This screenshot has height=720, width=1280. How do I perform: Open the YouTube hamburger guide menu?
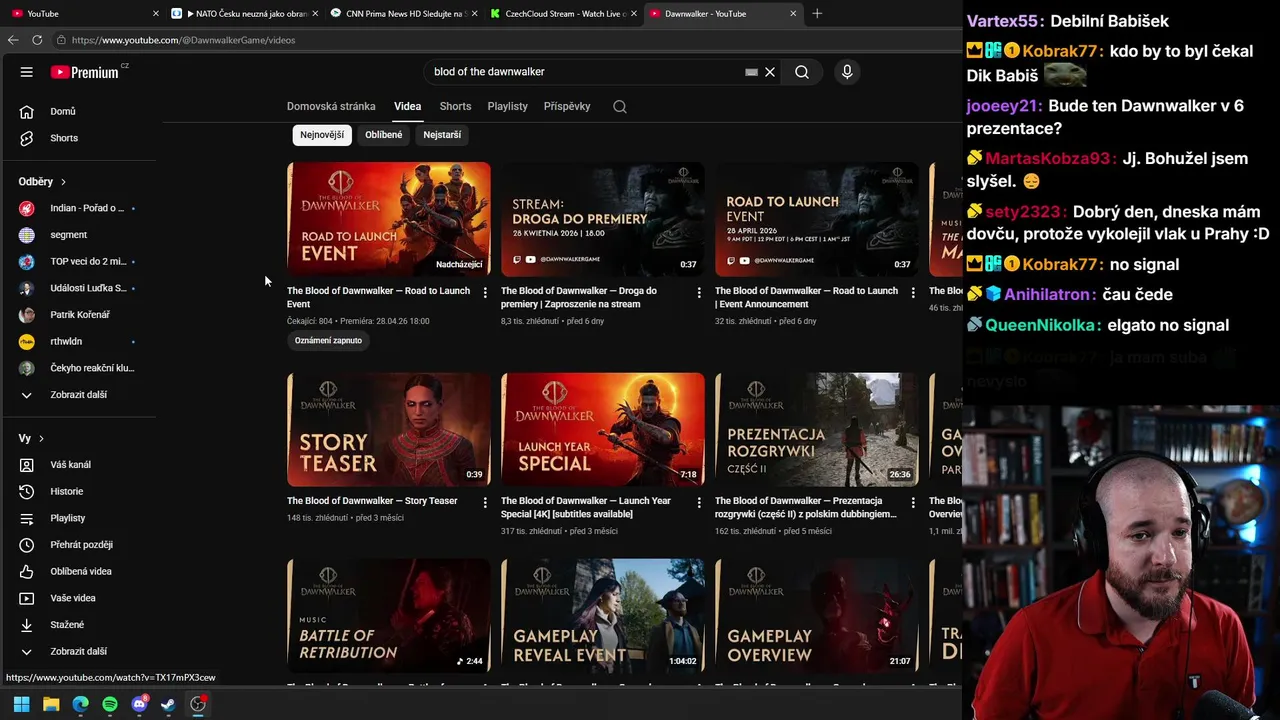pos(27,72)
